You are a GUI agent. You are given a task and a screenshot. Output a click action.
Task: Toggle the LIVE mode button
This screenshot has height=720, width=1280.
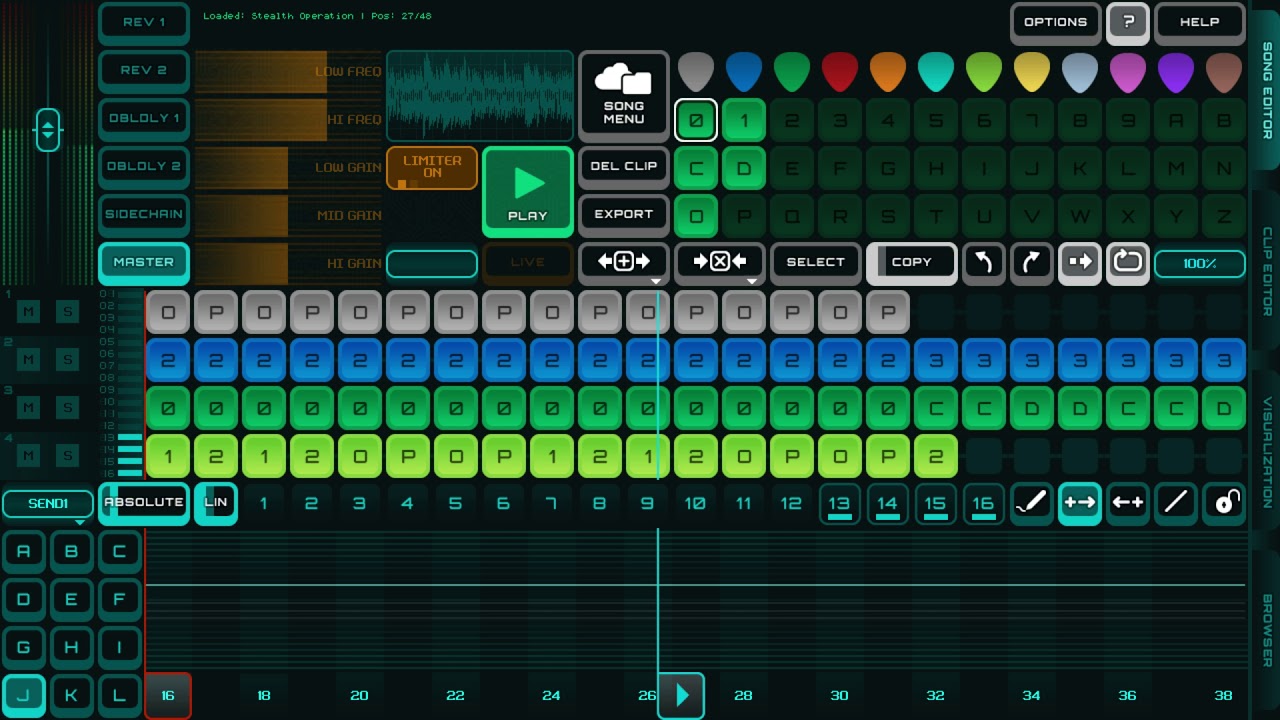pyautogui.click(x=527, y=262)
